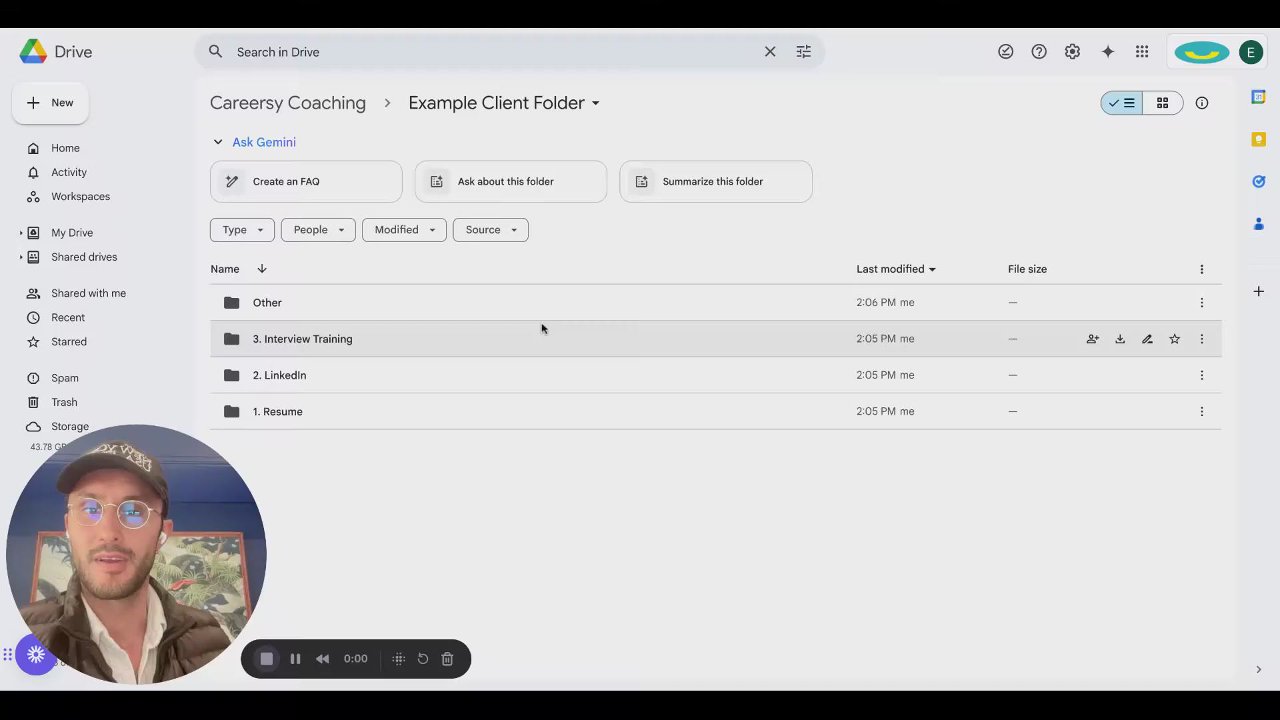Screen dimensions: 1280x720
Task: Open column header more options menu
Action: point(1201,269)
